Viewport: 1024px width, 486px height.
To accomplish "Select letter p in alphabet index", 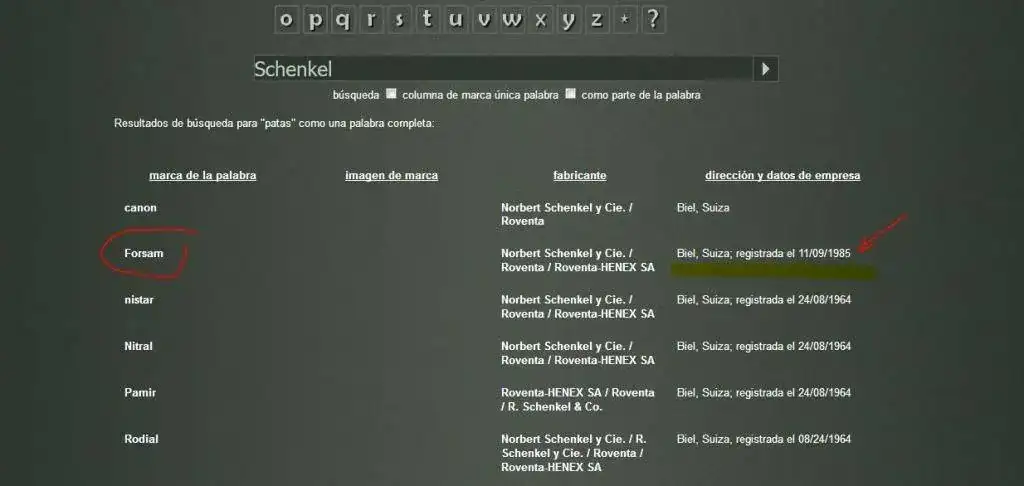I will coord(315,20).
